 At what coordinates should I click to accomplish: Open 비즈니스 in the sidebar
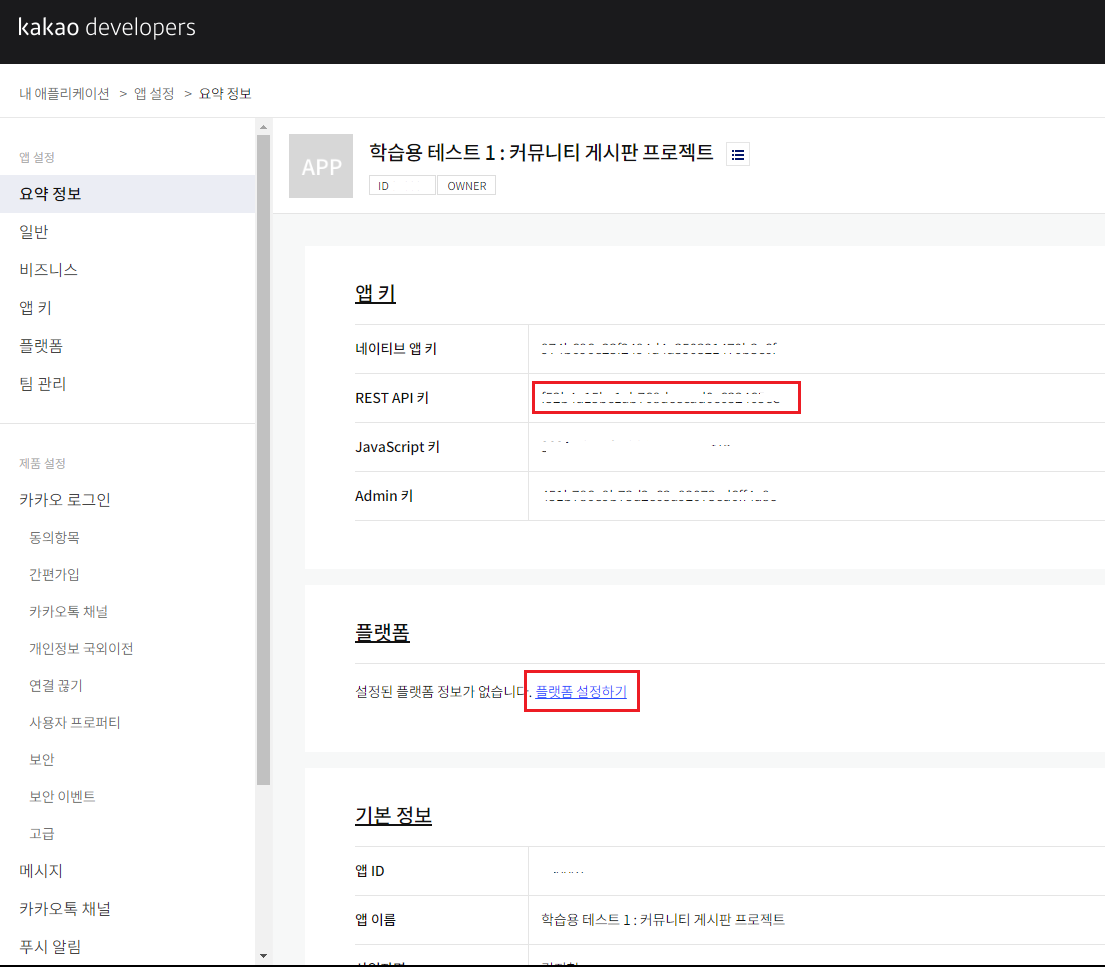click(49, 270)
